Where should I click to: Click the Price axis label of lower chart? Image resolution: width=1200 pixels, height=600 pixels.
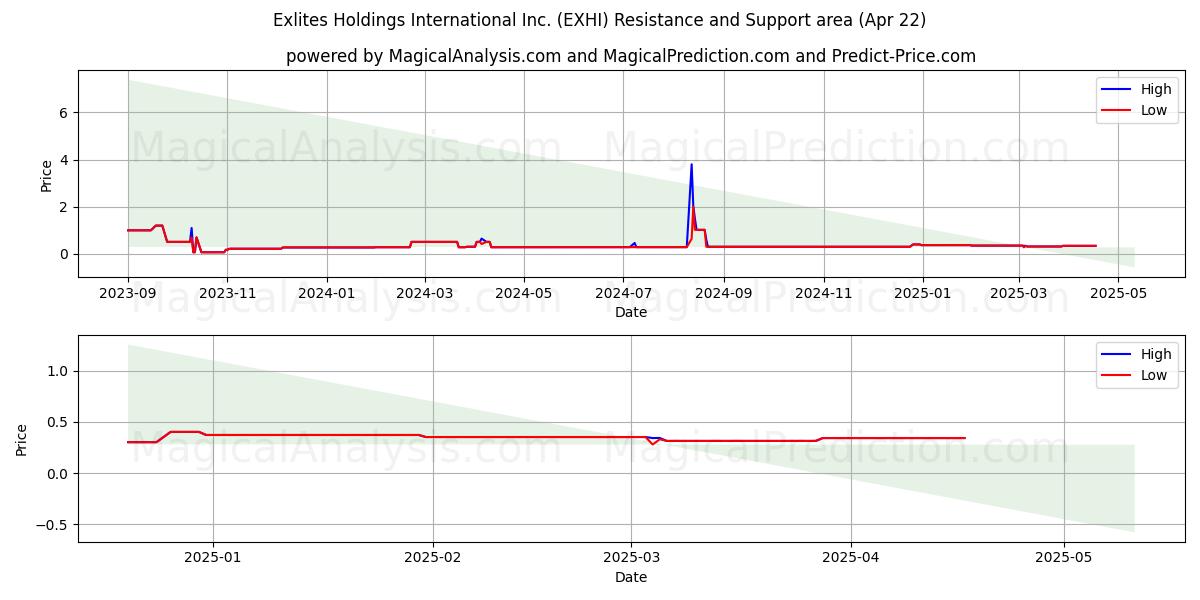tap(22, 439)
